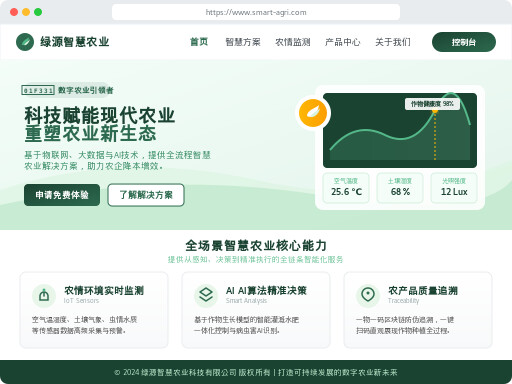The height and width of the screenshot is (384, 512).
Task: Click 申请免费体验 button
Action: click(62, 195)
